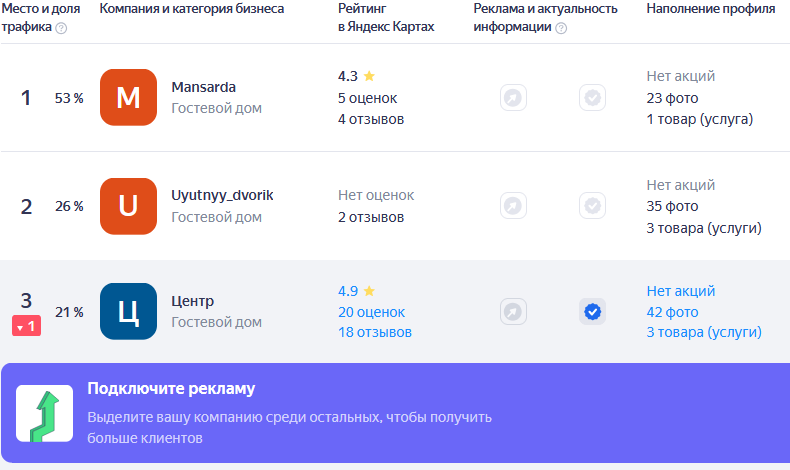Click the advertising arrow icon for Mansarda
The height and width of the screenshot is (470, 790).
click(513, 97)
